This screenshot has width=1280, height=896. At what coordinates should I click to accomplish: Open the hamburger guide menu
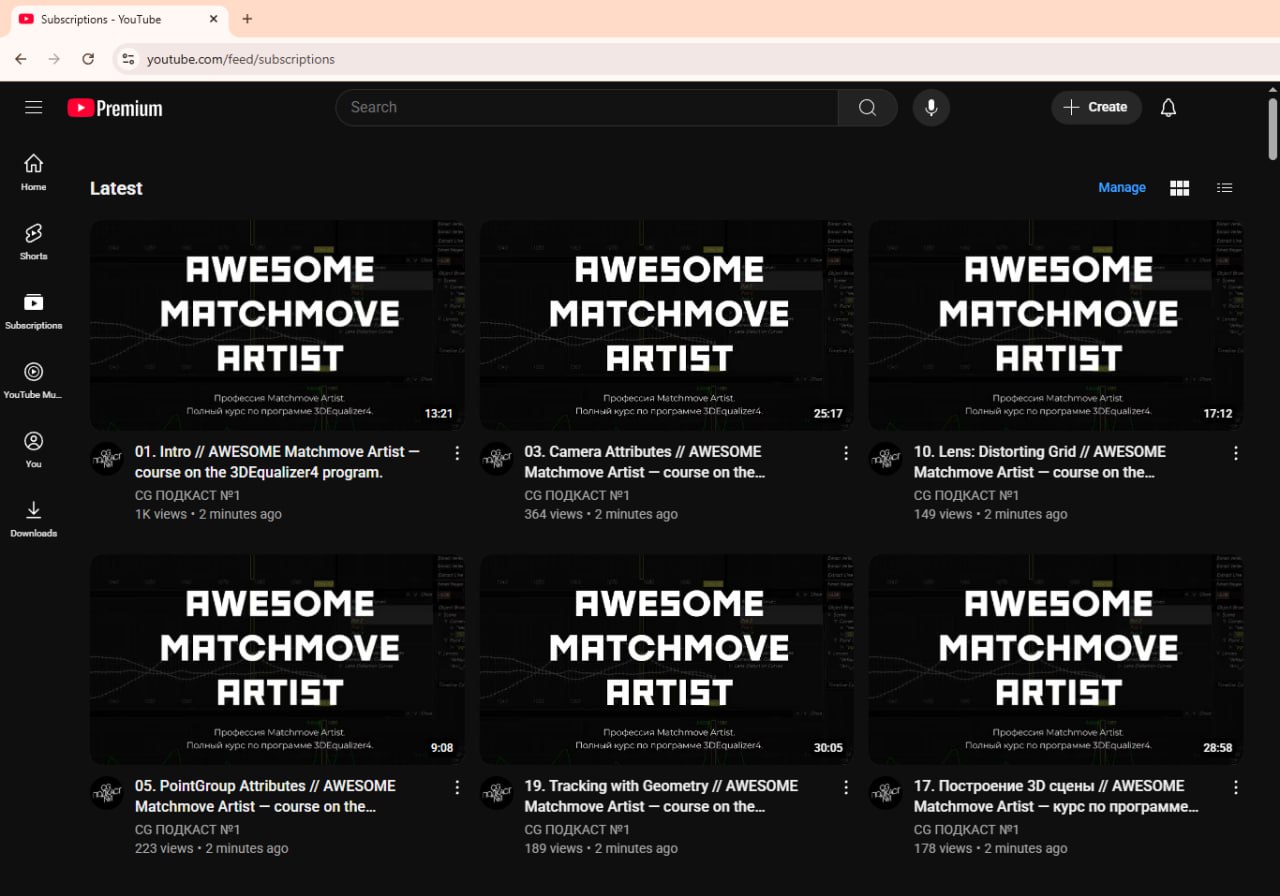point(34,107)
